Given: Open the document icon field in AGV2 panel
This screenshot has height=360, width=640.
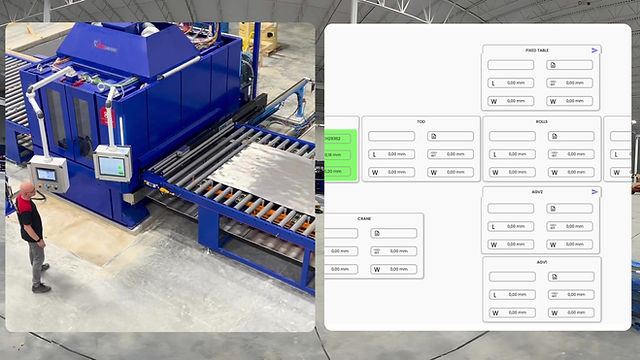Looking at the screenshot, I should coord(569,209).
